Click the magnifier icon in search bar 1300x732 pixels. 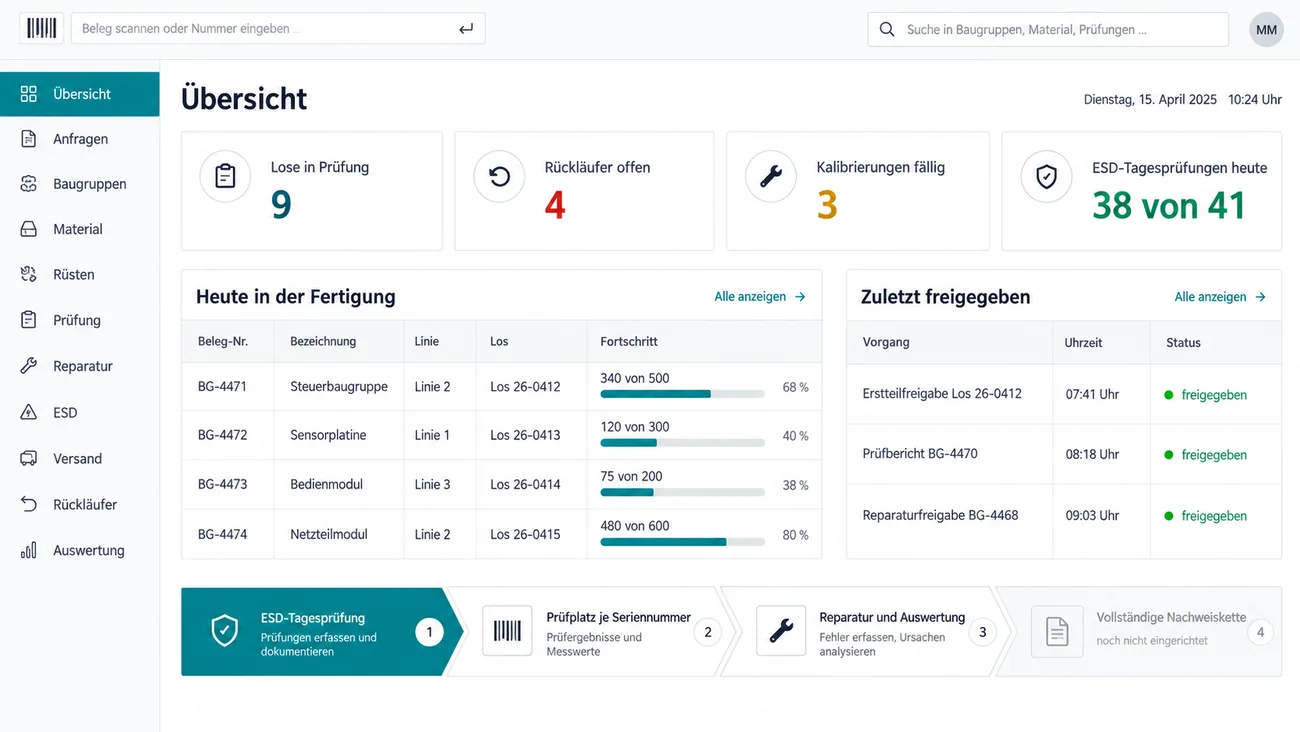[x=886, y=29]
